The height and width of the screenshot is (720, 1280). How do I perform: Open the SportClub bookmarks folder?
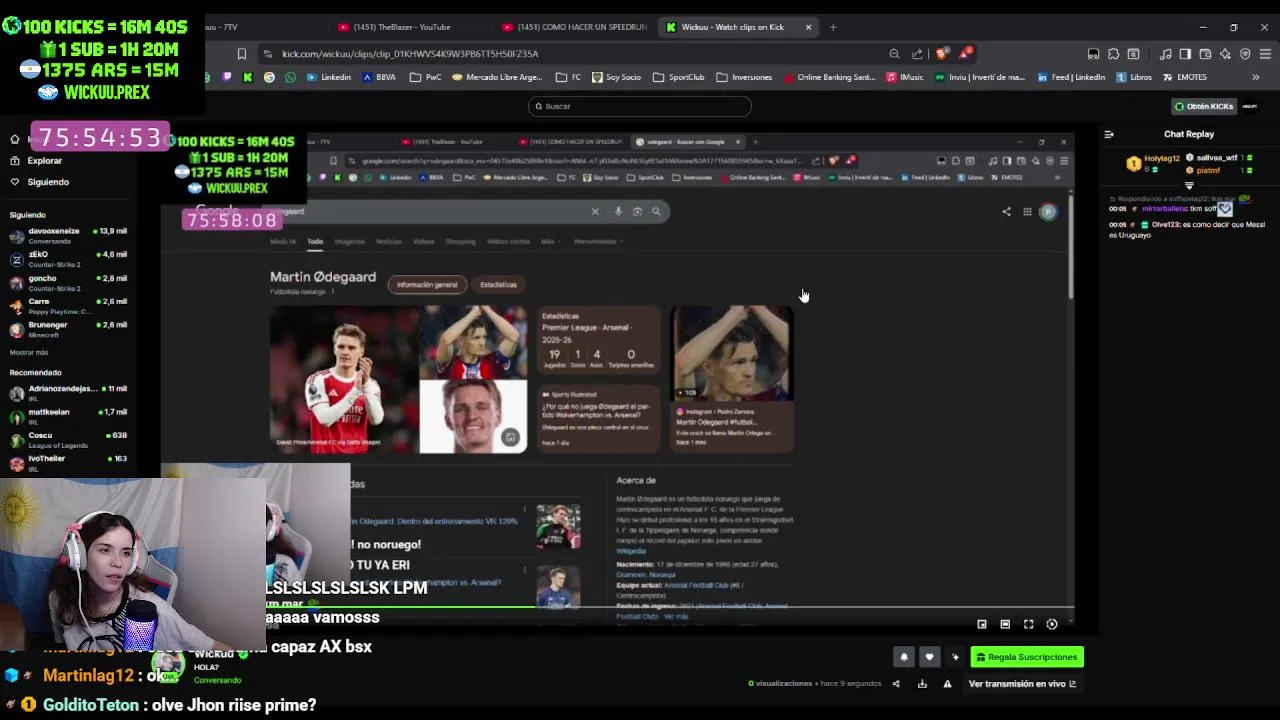point(678,77)
